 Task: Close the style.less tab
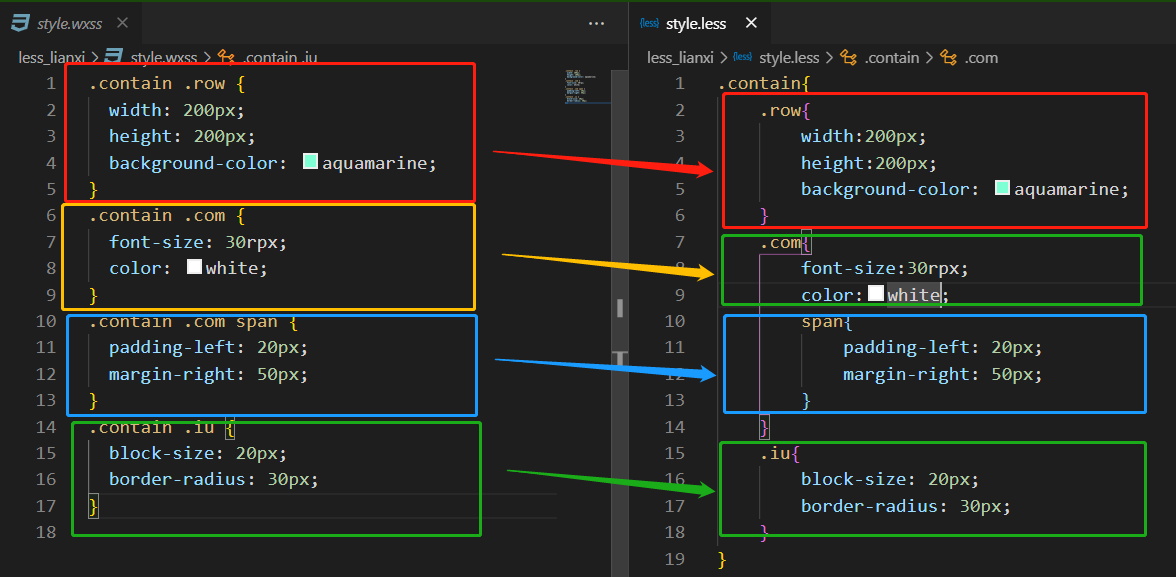(752, 23)
